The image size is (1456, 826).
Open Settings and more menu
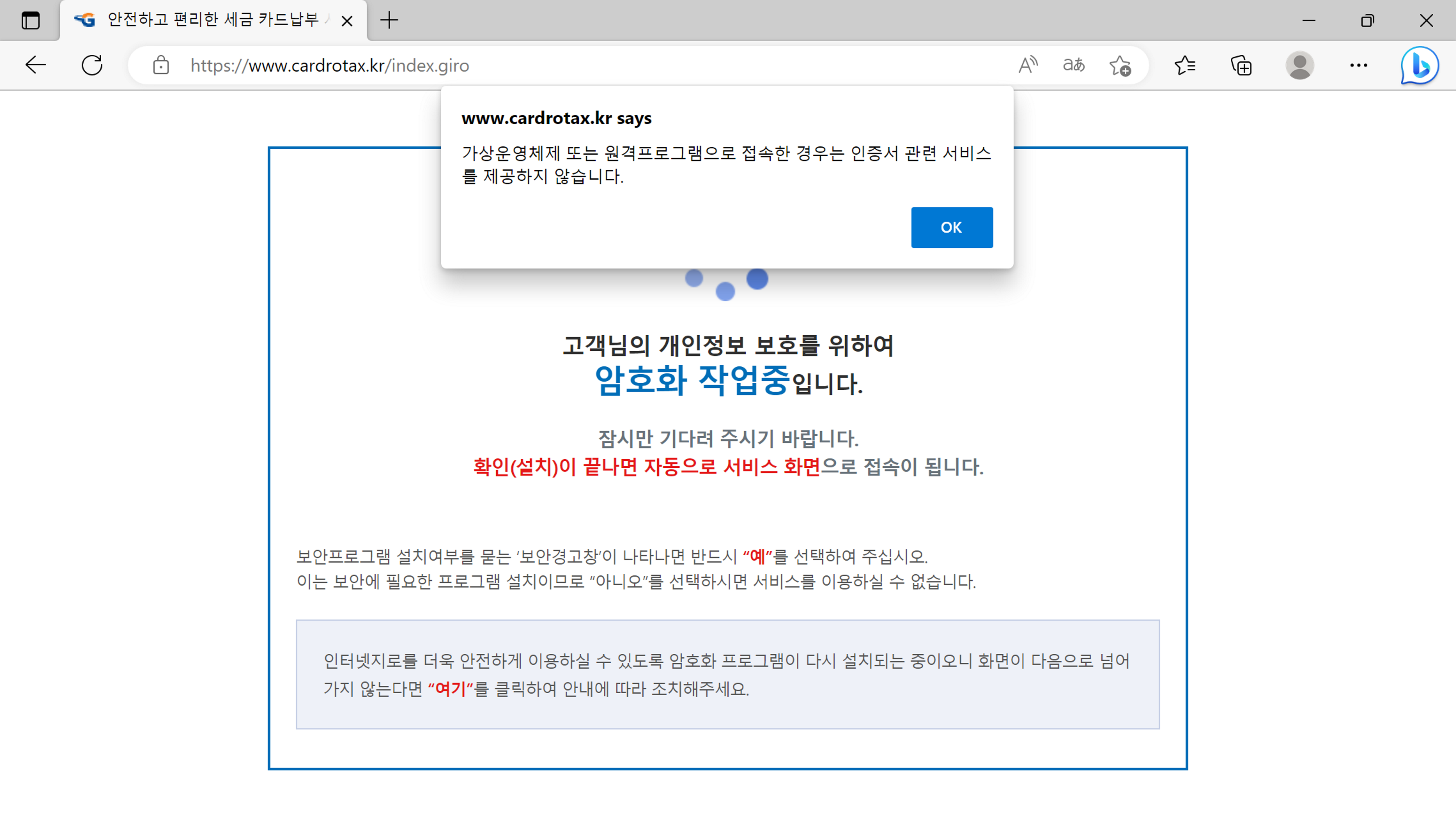click(x=1359, y=65)
